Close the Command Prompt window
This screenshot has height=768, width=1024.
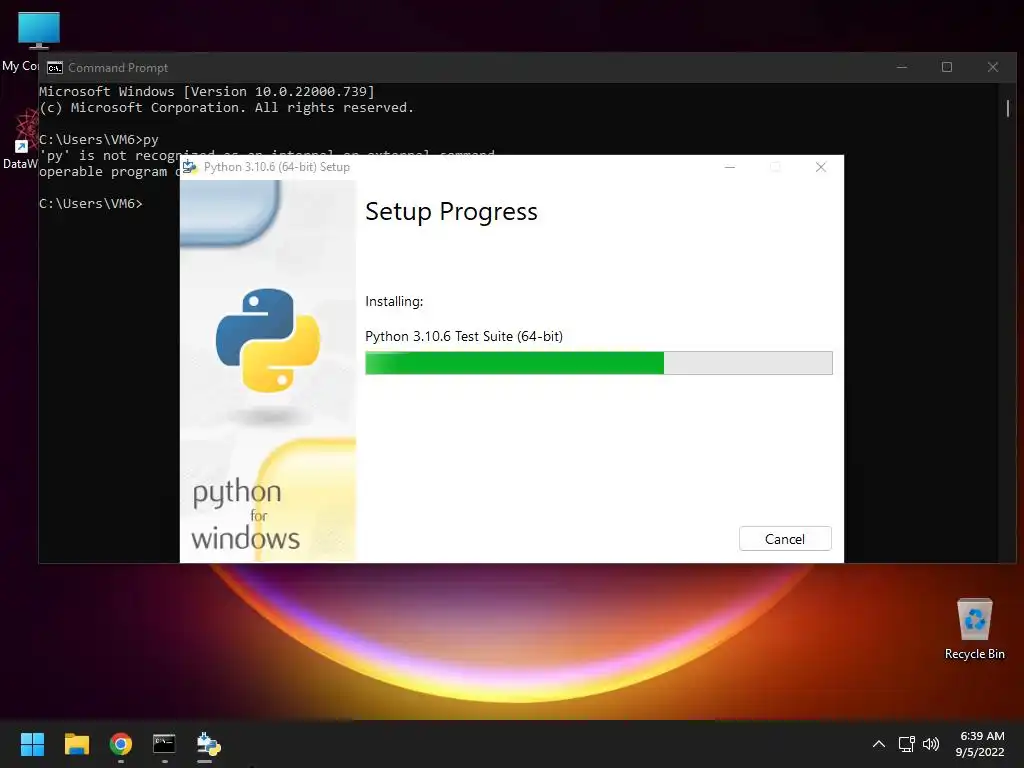[993, 67]
